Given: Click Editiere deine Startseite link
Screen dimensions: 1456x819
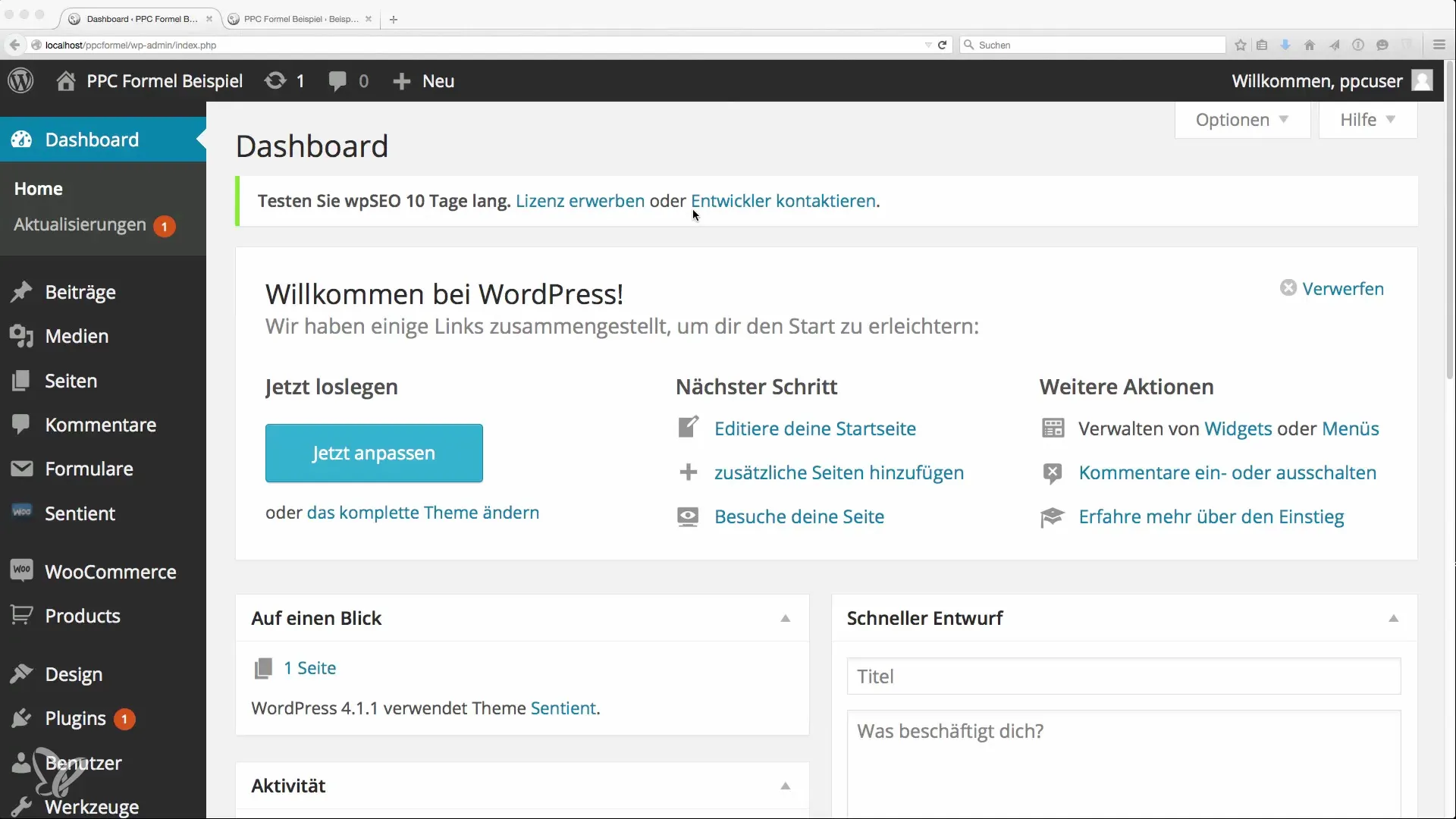Looking at the screenshot, I should (815, 428).
